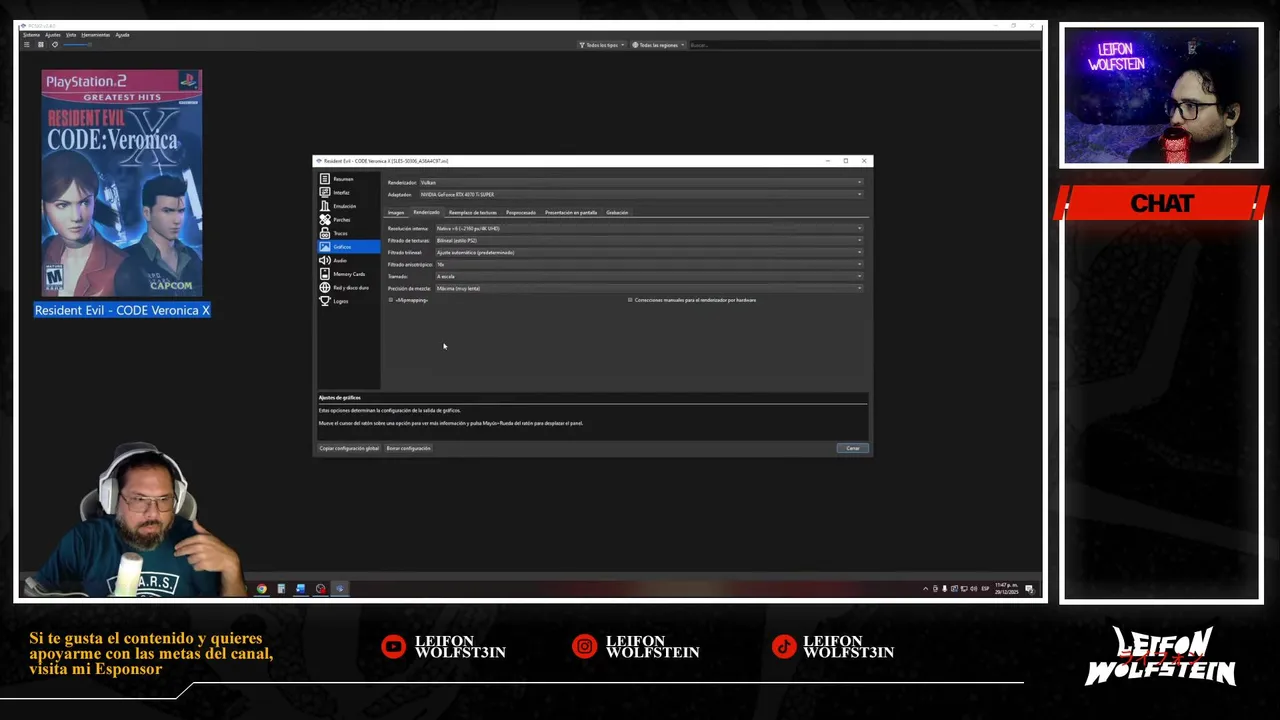This screenshot has width=1280, height=720.
Task: Open Red y disco duro globe icon
Action: pos(324,287)
